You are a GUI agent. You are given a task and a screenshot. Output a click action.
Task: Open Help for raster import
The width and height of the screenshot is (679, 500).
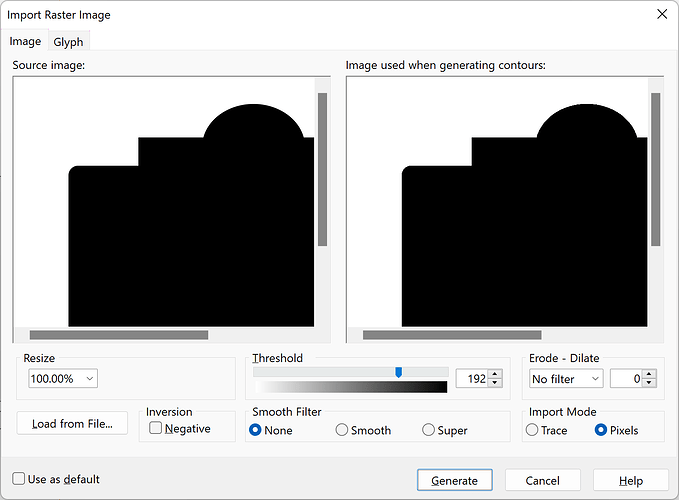[x=630, y=480]
